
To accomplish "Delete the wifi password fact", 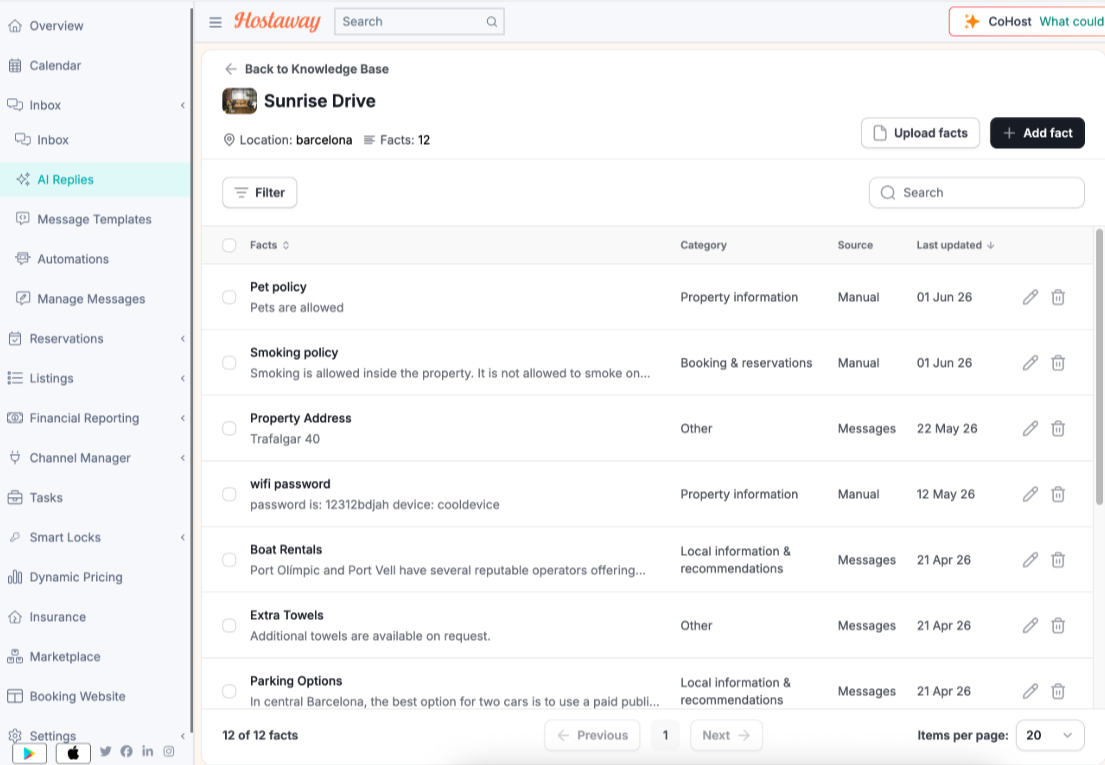I will coord(1058,494).
